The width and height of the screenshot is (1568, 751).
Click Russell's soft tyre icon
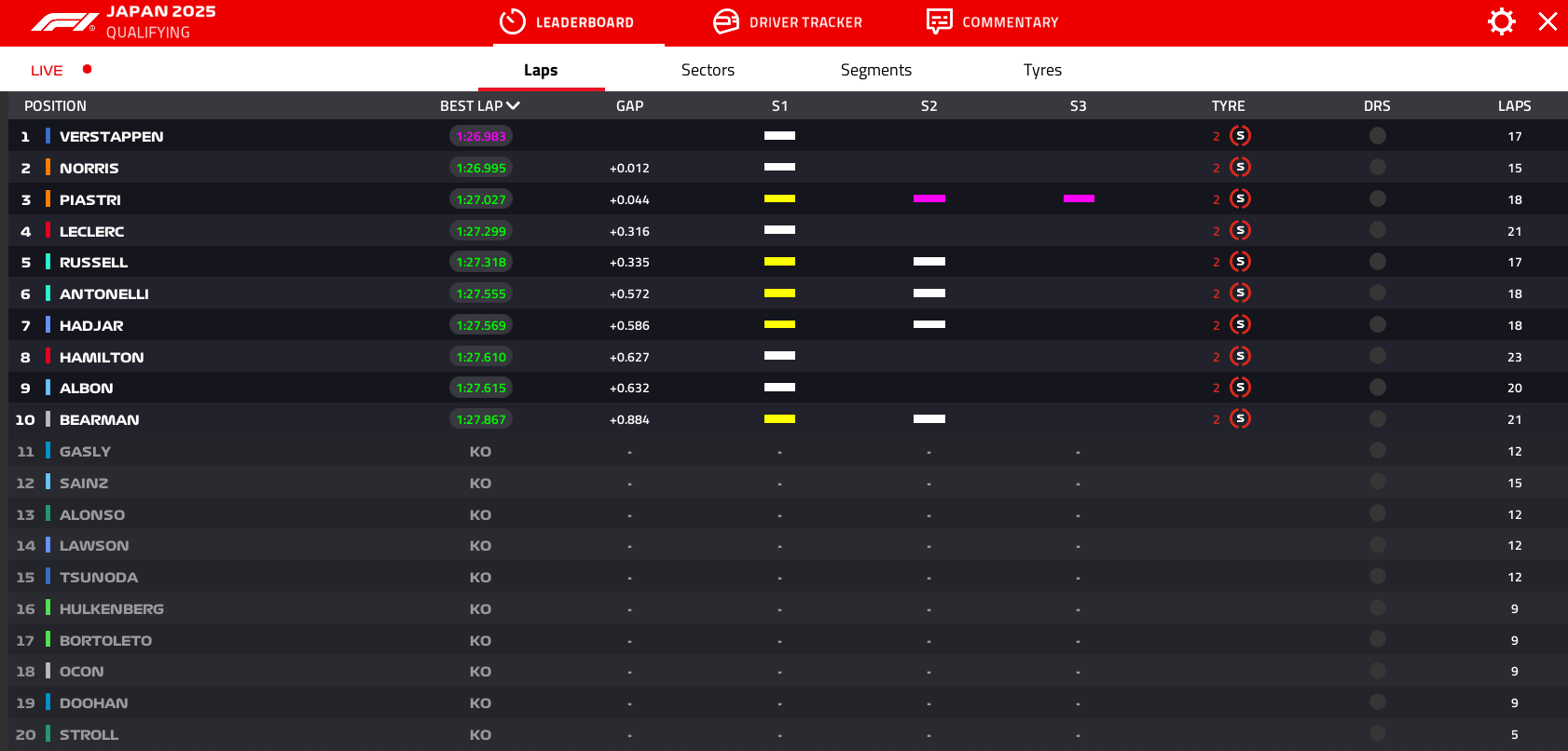[x=1240, y=262]
